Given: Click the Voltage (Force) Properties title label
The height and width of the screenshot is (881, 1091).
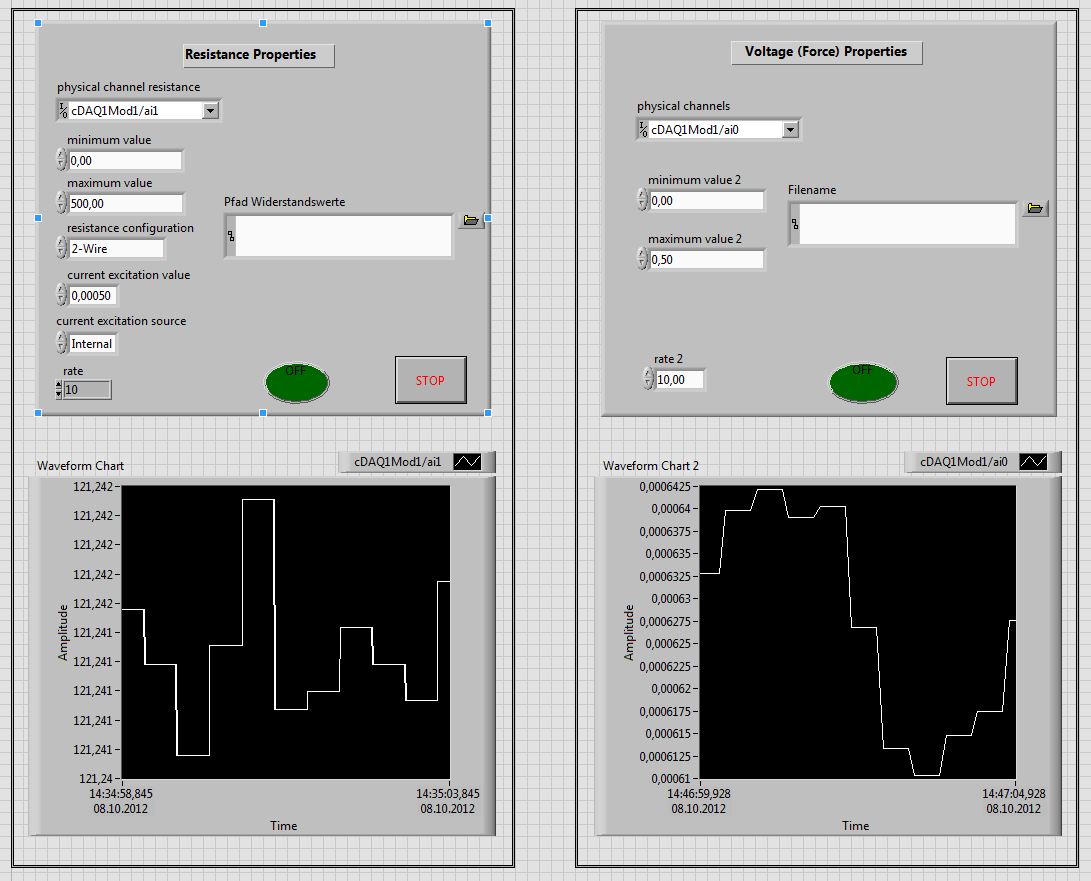Looking at the screenshot, I should [x=826, y=51].
